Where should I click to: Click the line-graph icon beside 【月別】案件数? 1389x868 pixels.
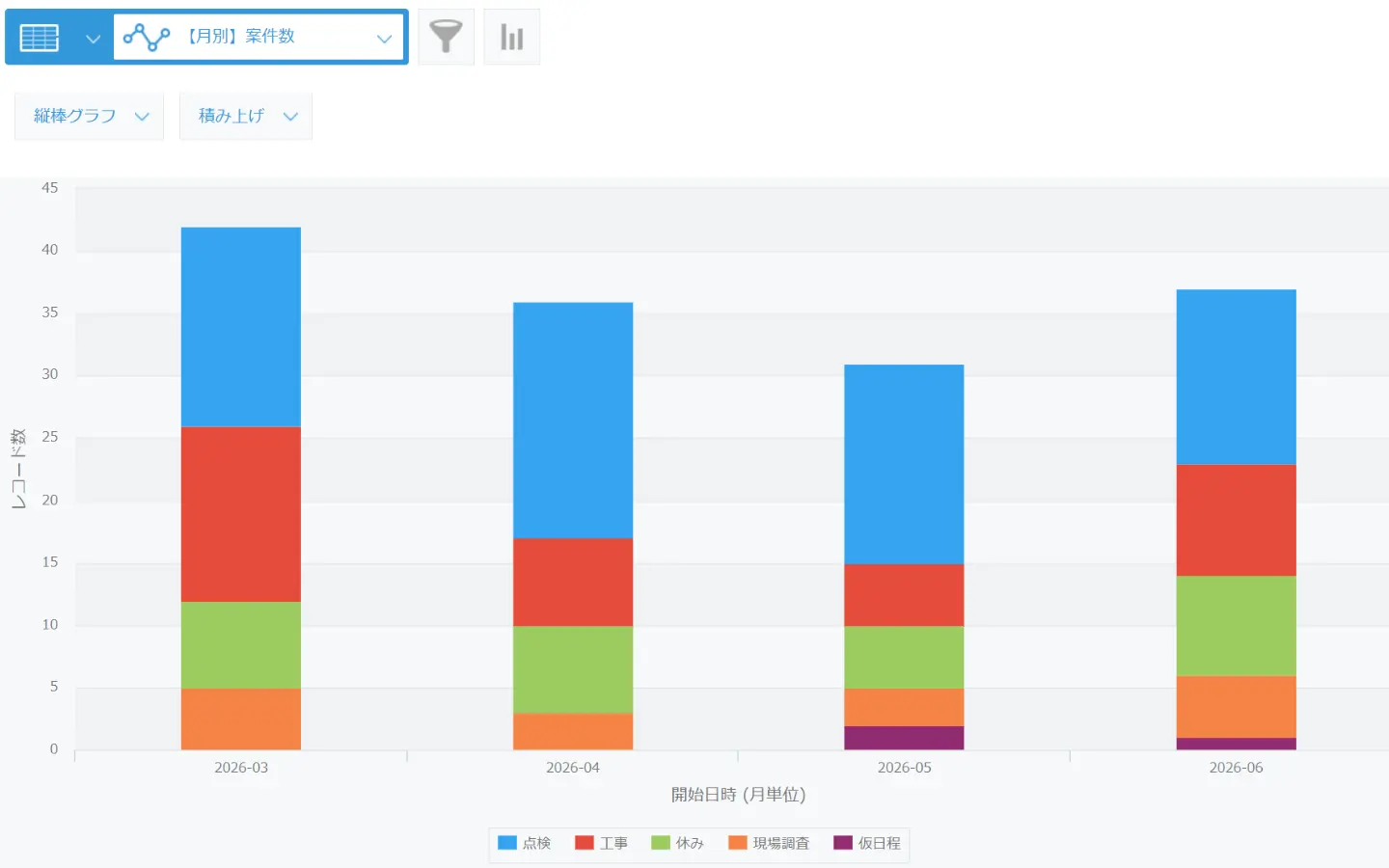pyautogui.click(x=147, y=38)
